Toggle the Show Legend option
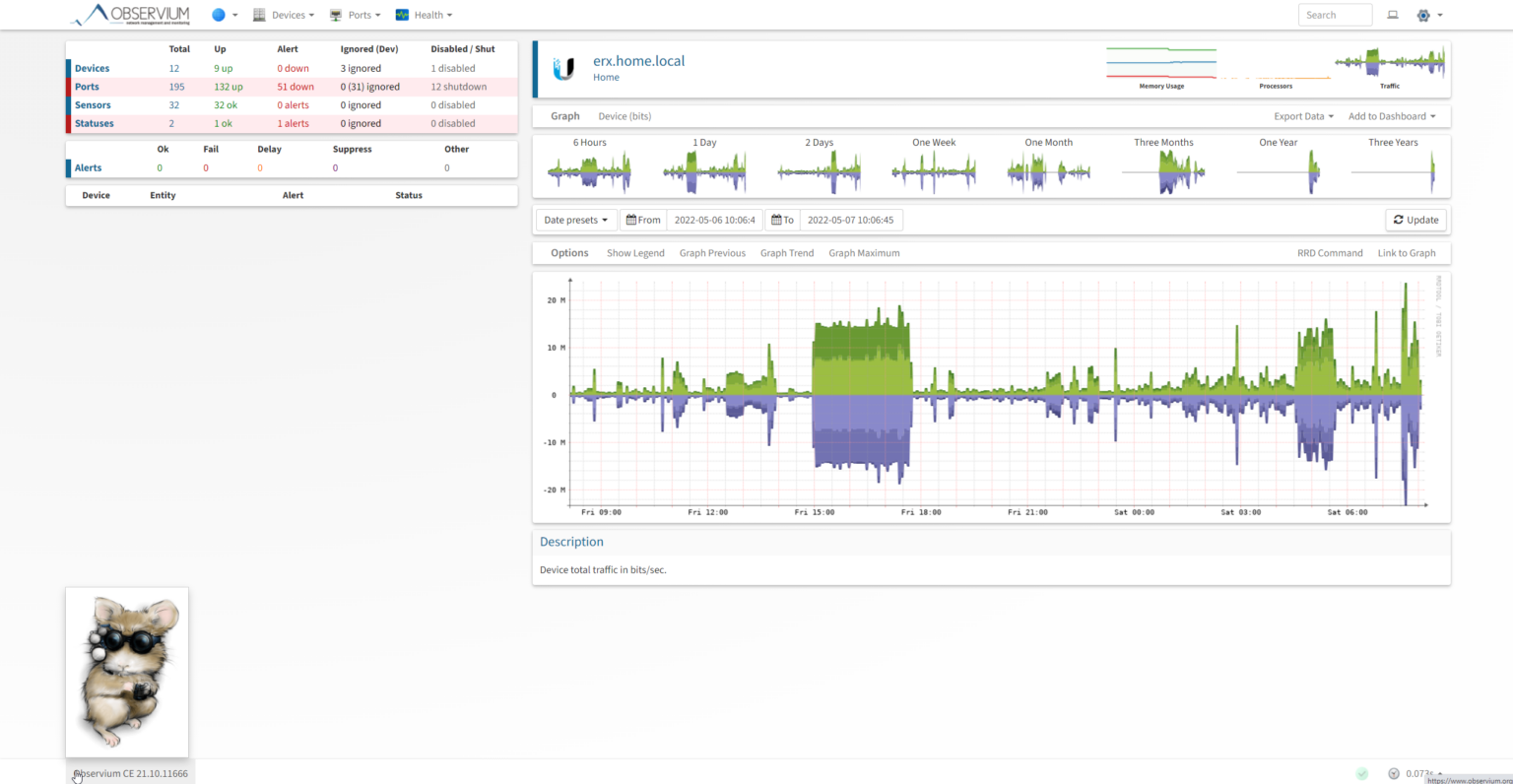The height and width of the screenshot is (784, 1513). 634,253
